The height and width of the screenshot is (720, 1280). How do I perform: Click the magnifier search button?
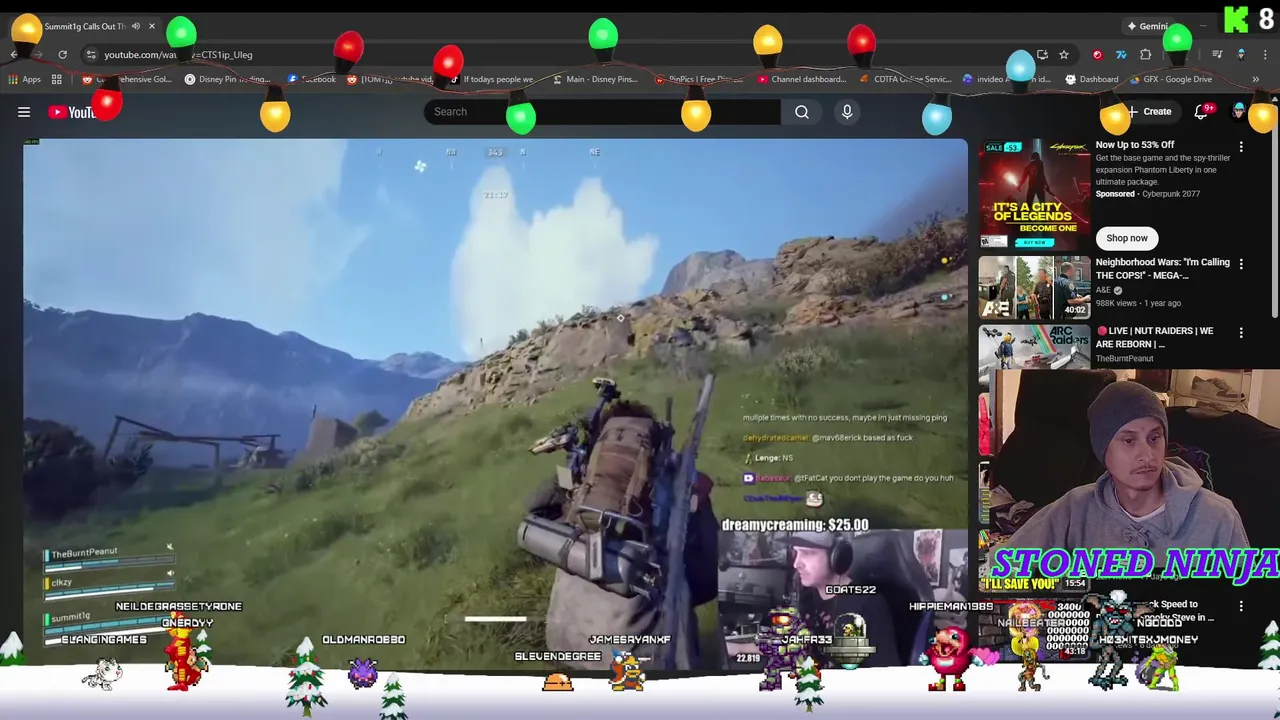802,112
